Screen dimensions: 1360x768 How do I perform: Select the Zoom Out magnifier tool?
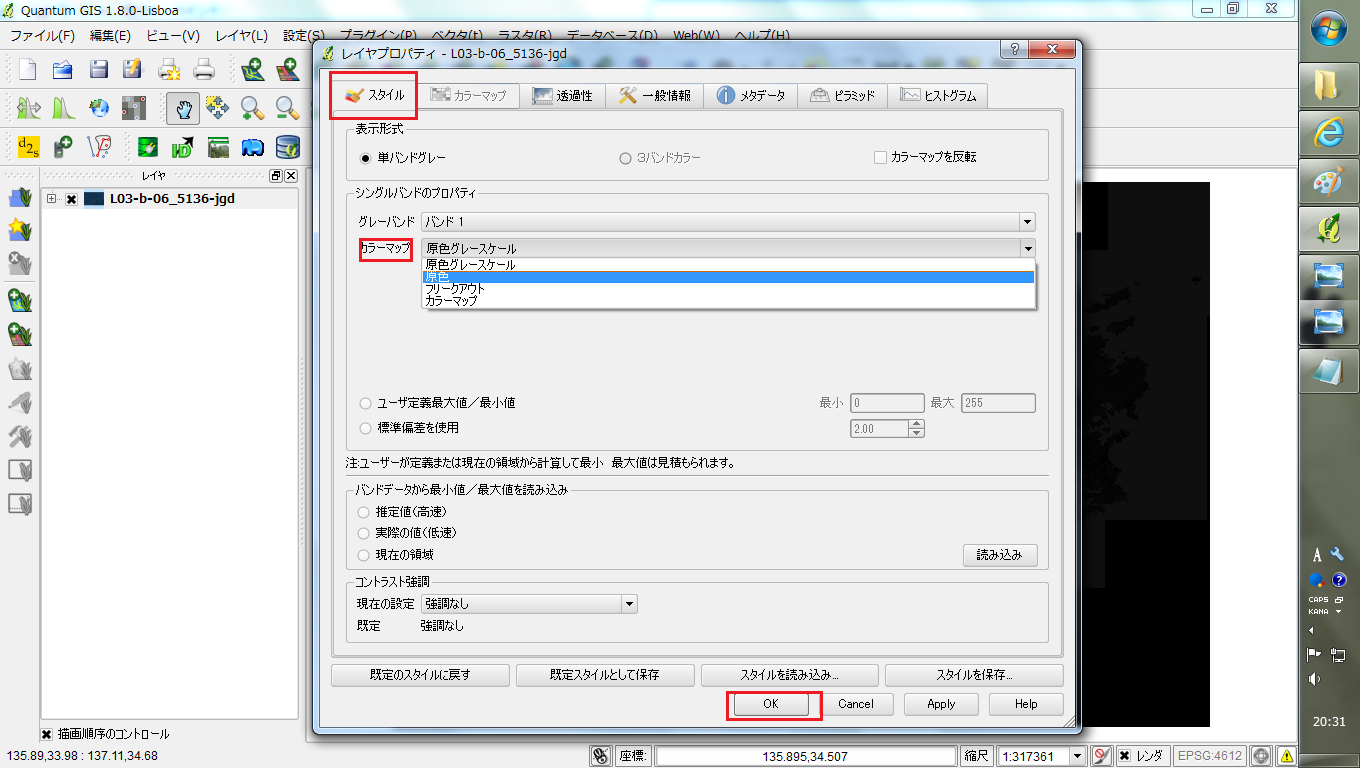(x=287, y=108)
